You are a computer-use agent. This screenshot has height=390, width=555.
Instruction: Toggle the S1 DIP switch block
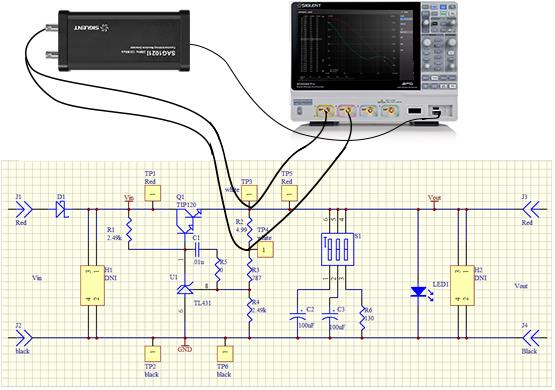337,249
